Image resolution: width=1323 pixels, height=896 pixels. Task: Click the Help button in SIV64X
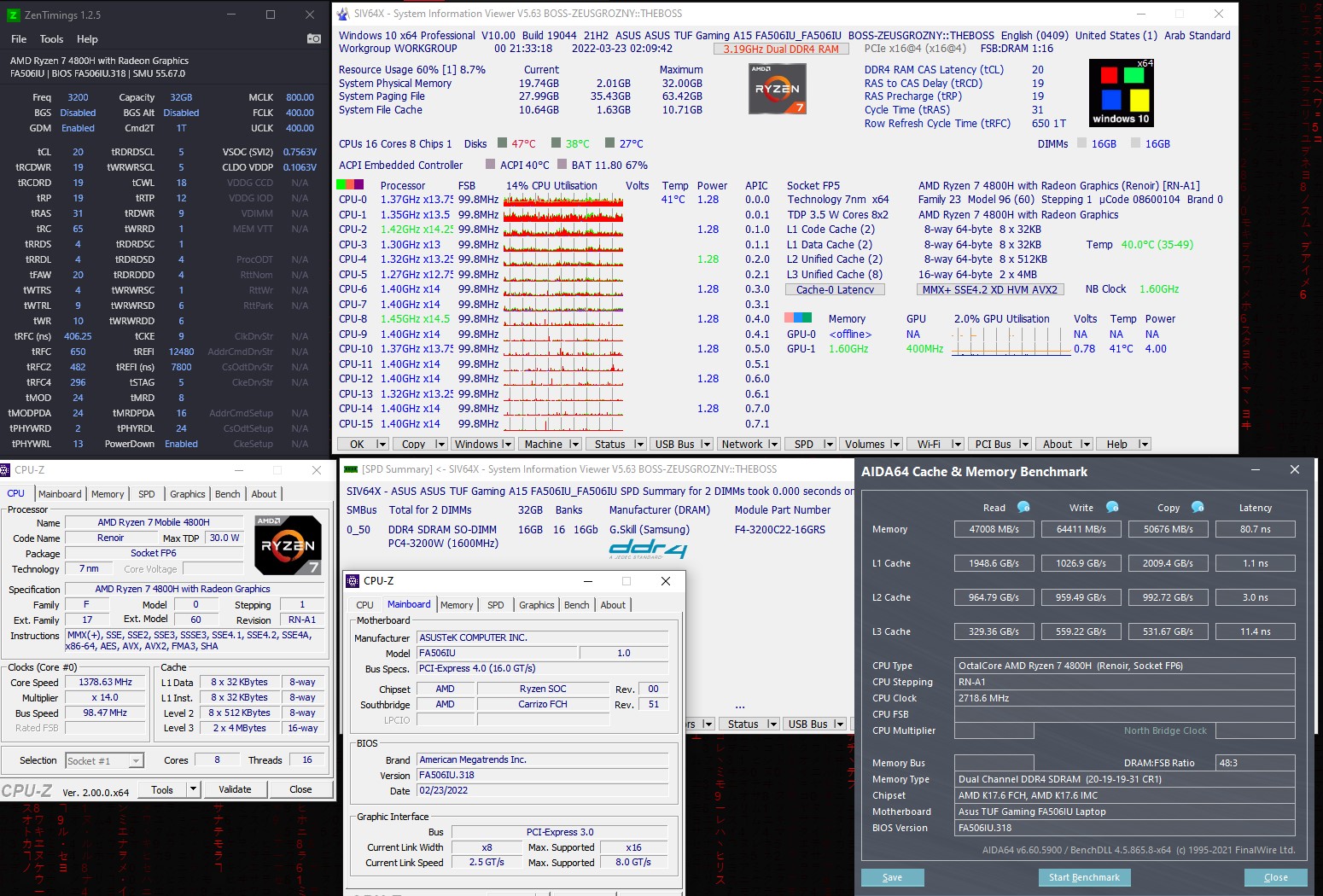[x=1117, y=444]
